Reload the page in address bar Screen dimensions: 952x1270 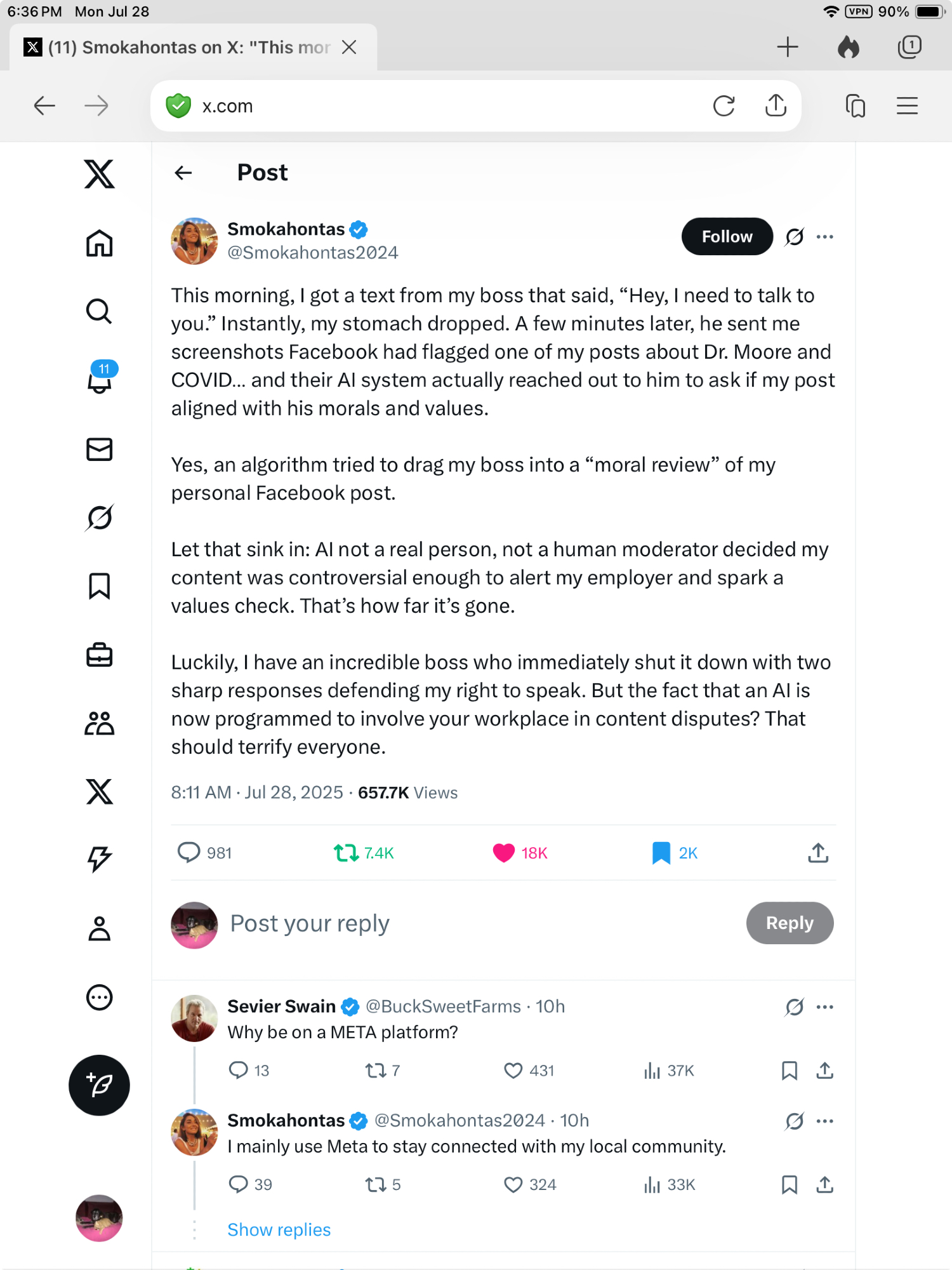tap(724, 105)
